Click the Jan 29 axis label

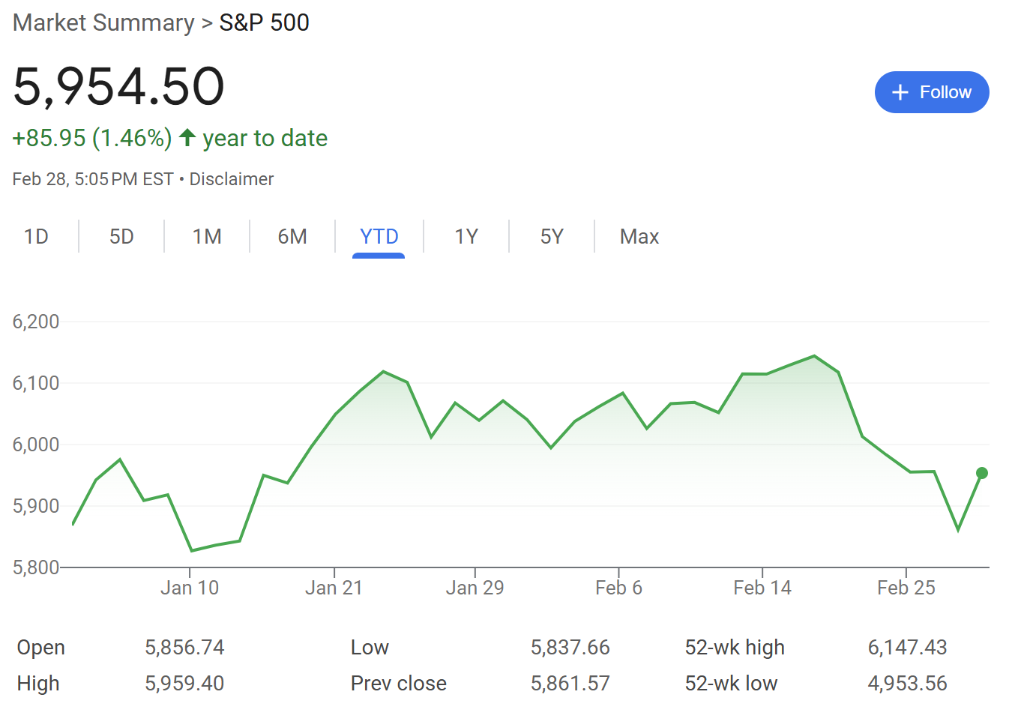coord(475,588)
